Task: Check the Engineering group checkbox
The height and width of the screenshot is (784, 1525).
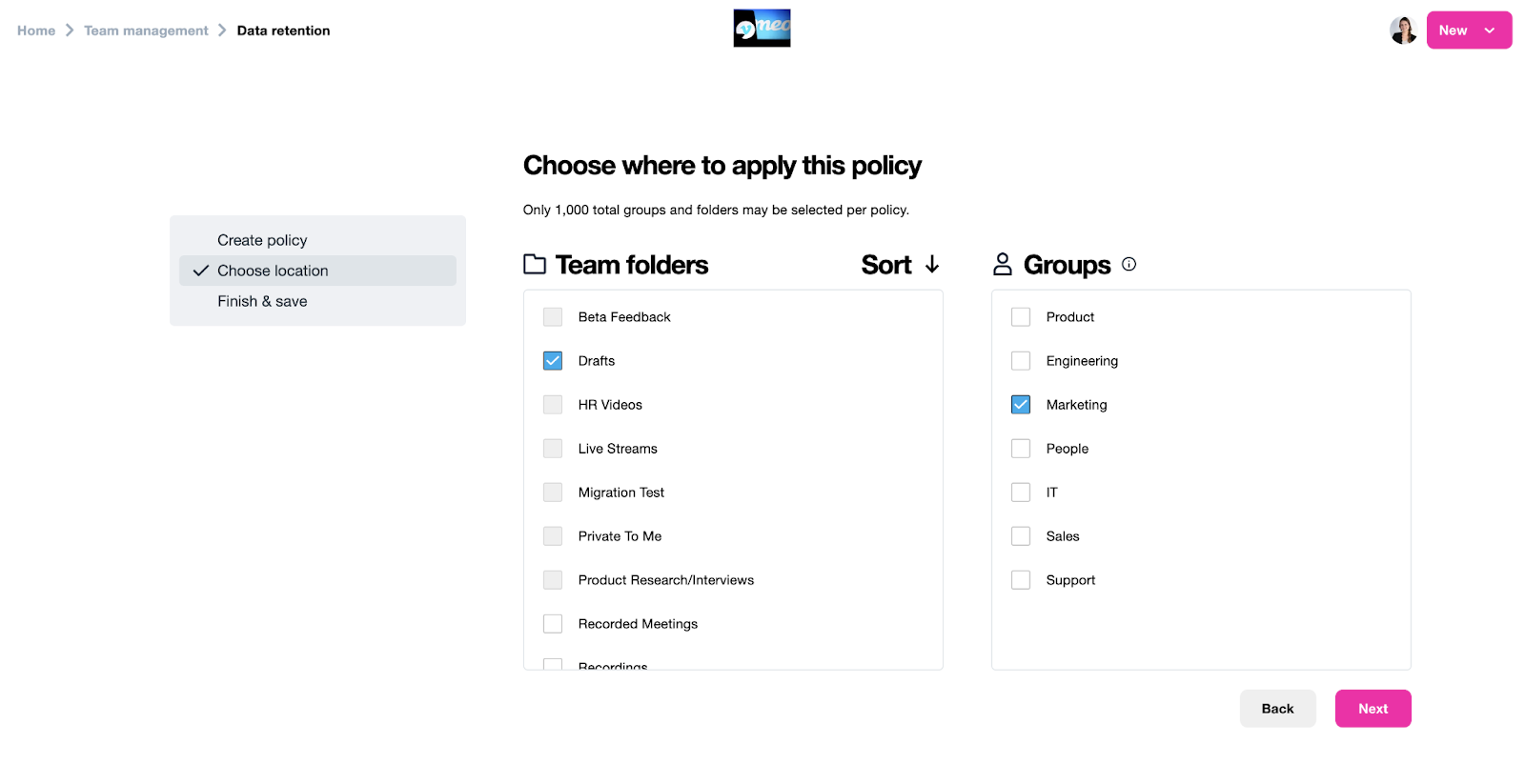Action: (x=1021, y=361)
